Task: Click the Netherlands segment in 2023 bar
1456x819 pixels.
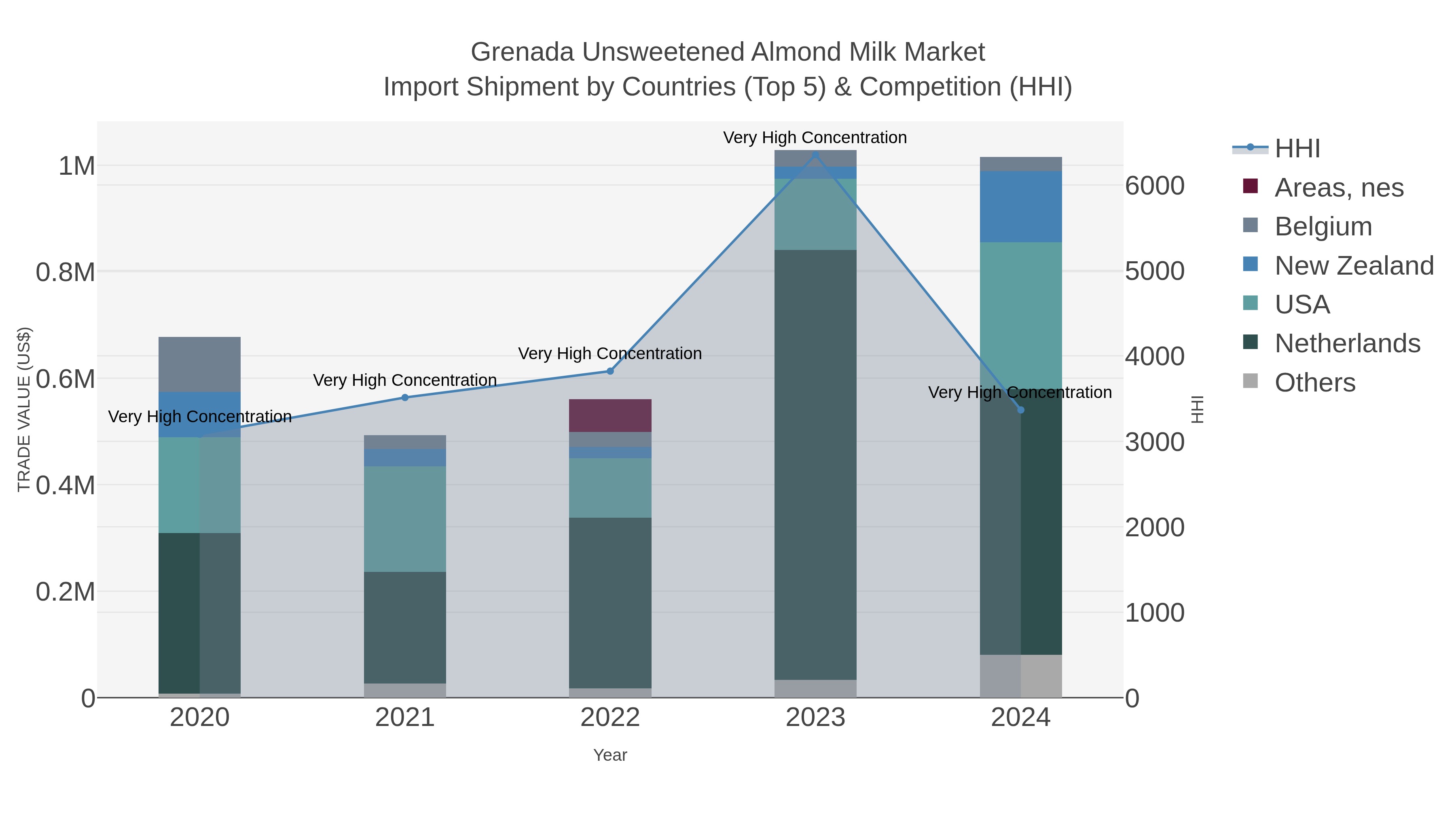Action: [815, 465]
